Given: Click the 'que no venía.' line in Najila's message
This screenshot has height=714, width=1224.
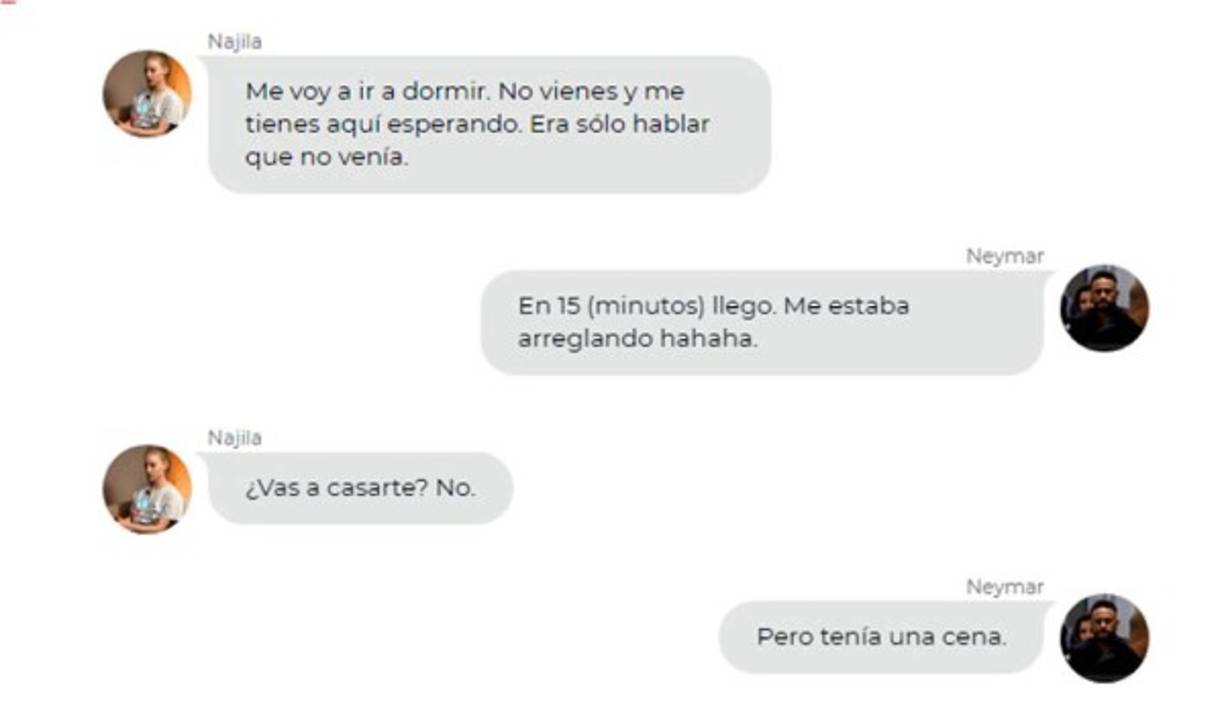Looking at the screenshot, I should click(327, 157).
